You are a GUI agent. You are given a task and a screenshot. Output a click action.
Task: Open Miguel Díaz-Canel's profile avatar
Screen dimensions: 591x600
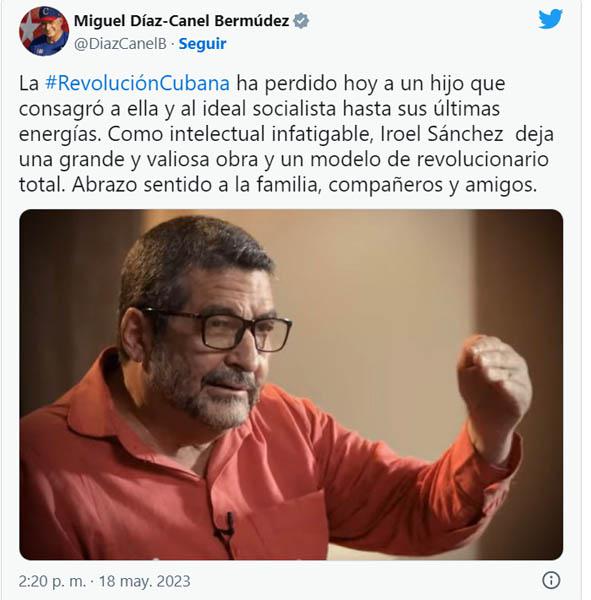(x=44, y=31)
